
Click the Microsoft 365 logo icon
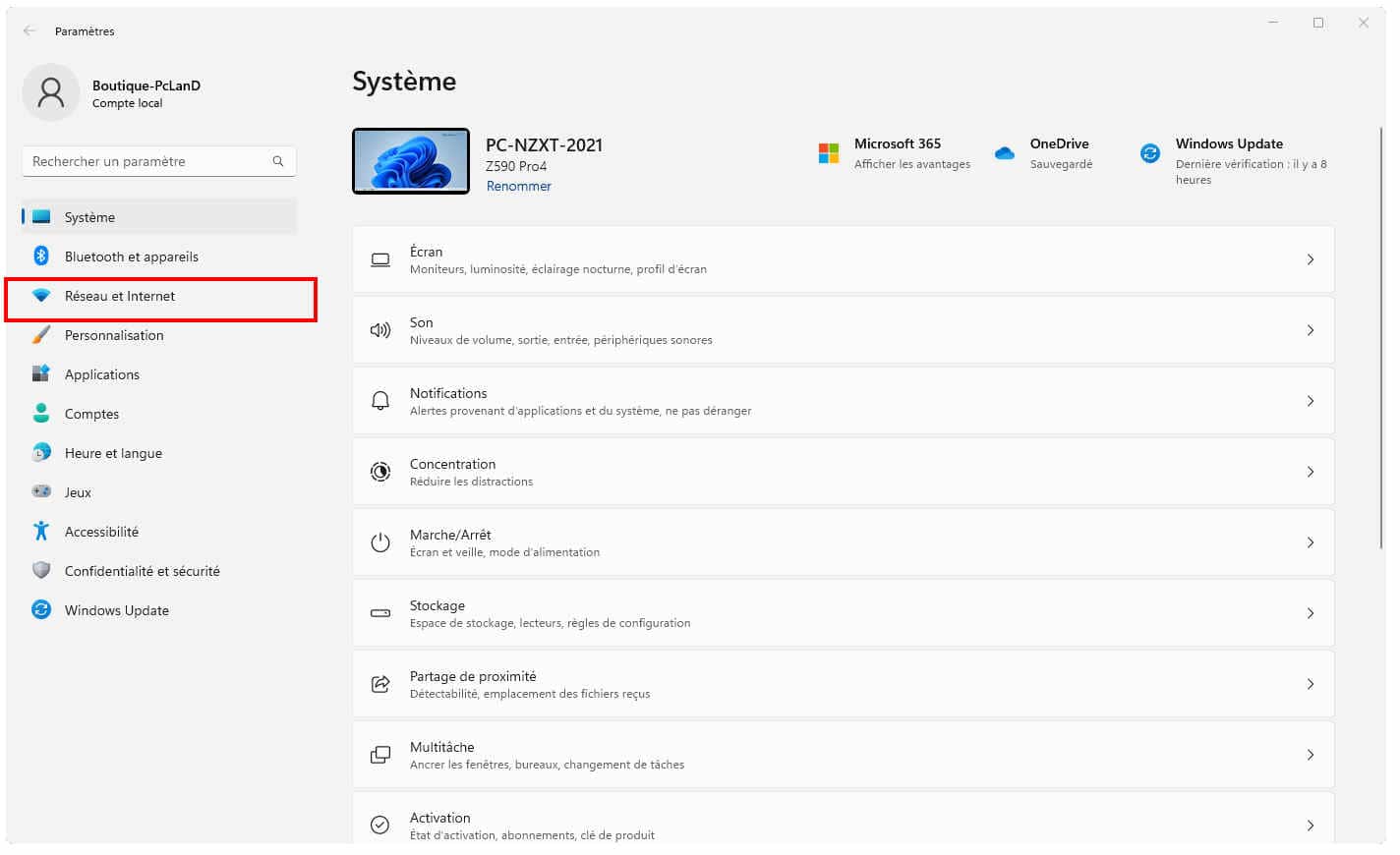pyautogui.click(x=829, y=153)
